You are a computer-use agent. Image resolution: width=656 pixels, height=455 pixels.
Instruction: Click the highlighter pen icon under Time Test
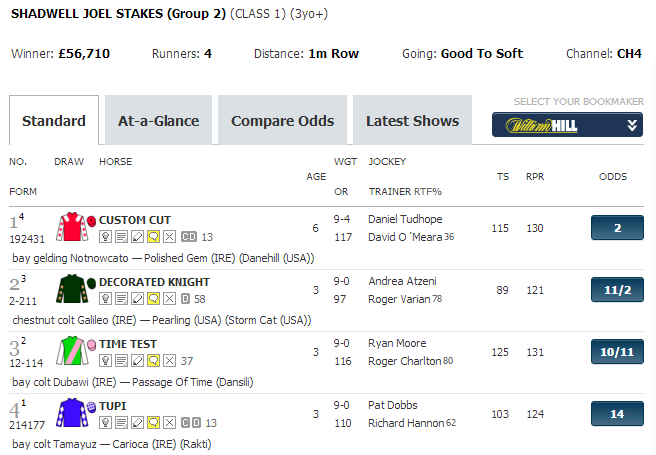tap(137, 360)
